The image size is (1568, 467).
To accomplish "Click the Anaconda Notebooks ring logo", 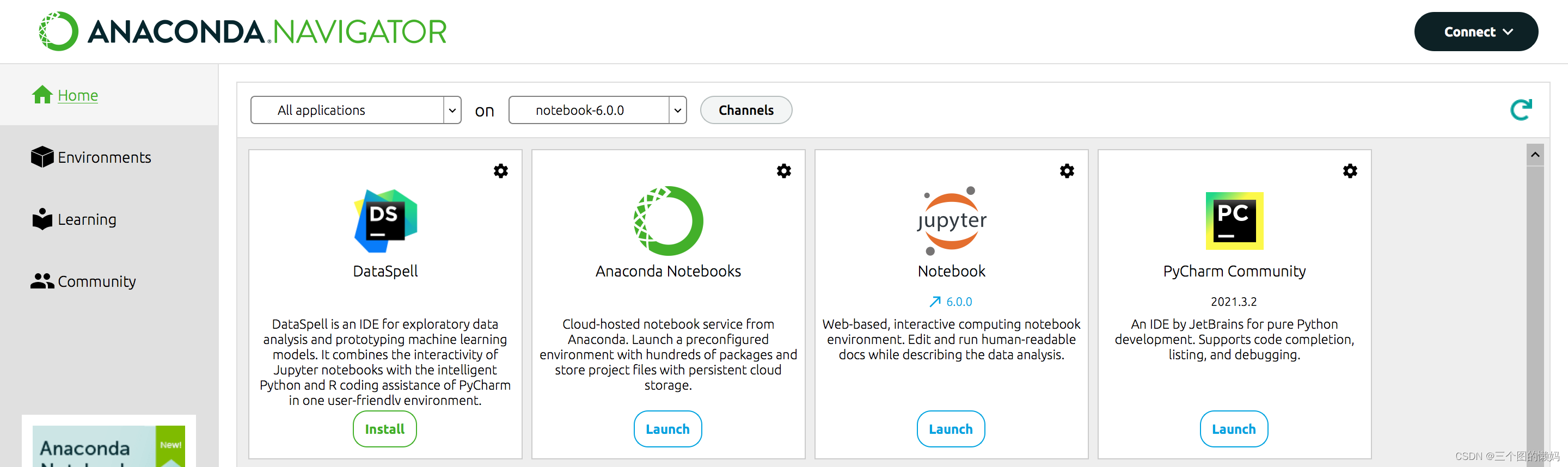I will click(669, 220).
